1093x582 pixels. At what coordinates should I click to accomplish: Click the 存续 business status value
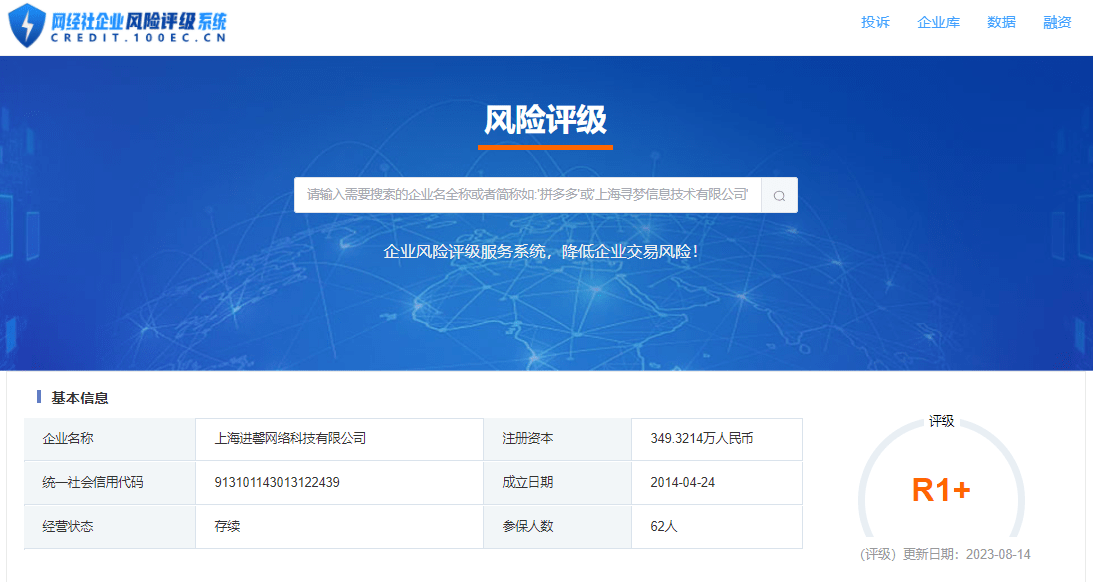pos(227,526)
